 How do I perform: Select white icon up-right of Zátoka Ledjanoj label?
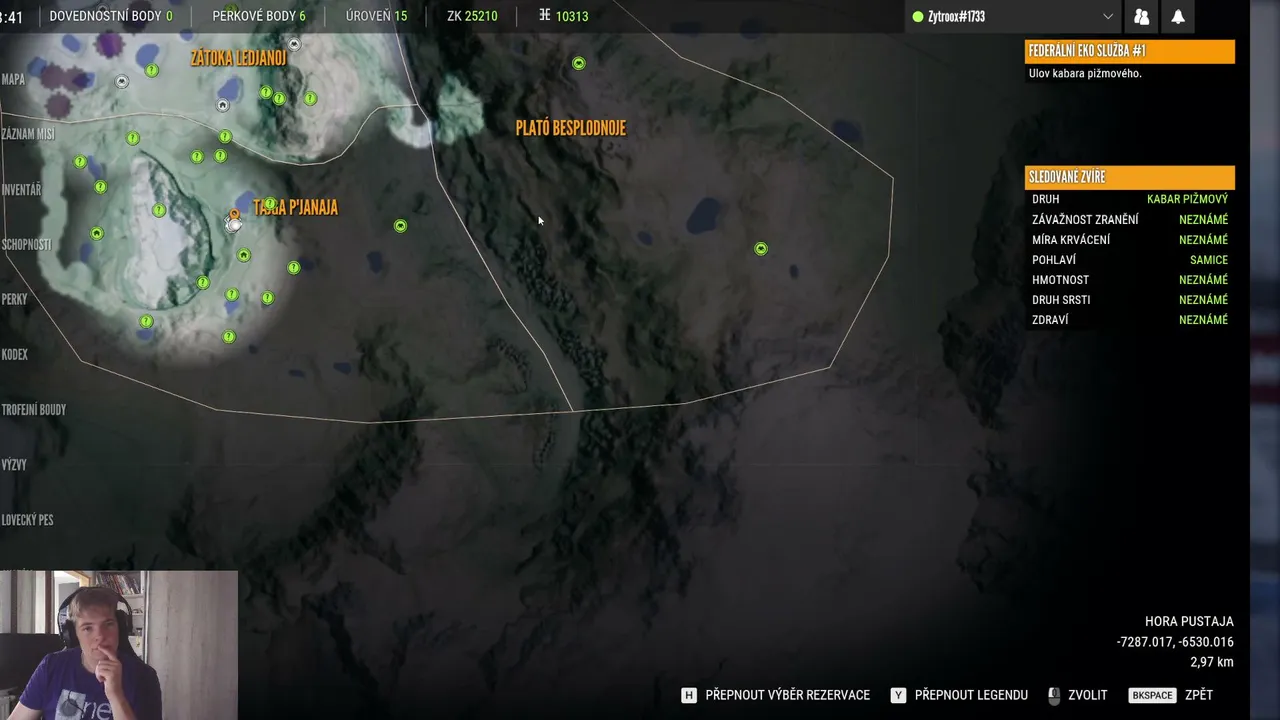click(x=294, y=45)
